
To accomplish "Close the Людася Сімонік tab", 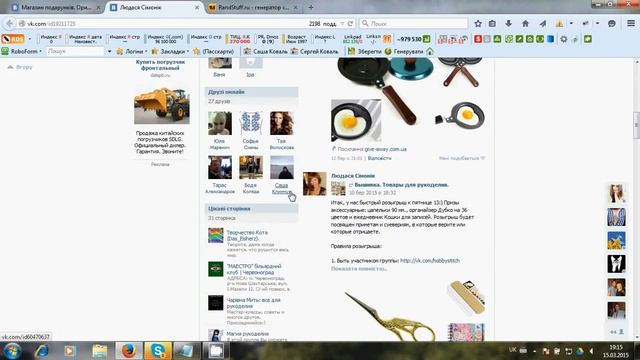I will pos(197,7).
